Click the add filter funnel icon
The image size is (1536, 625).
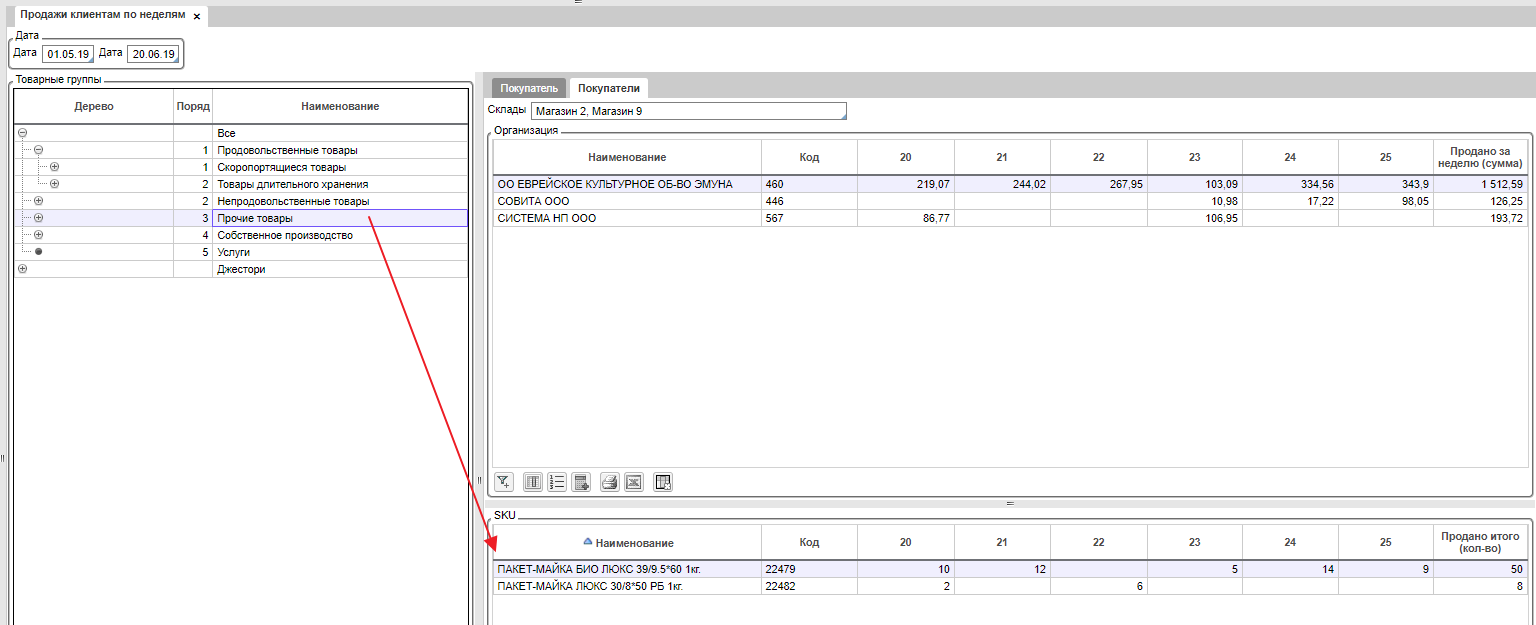[504, 482]
